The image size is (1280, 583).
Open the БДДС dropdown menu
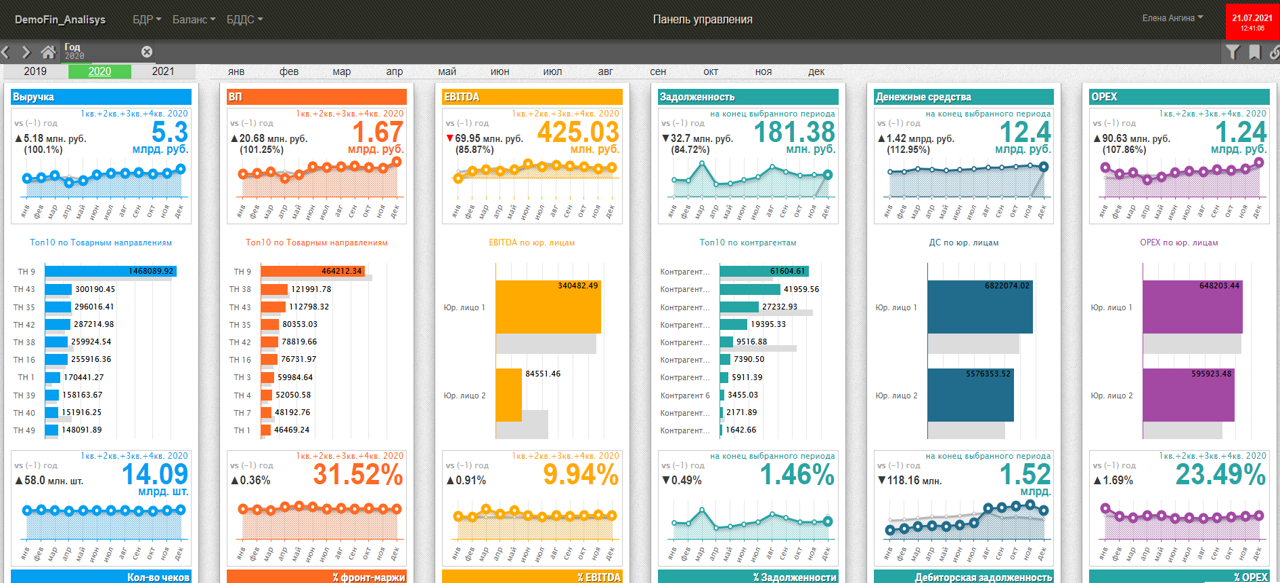[x=244, y=20]
